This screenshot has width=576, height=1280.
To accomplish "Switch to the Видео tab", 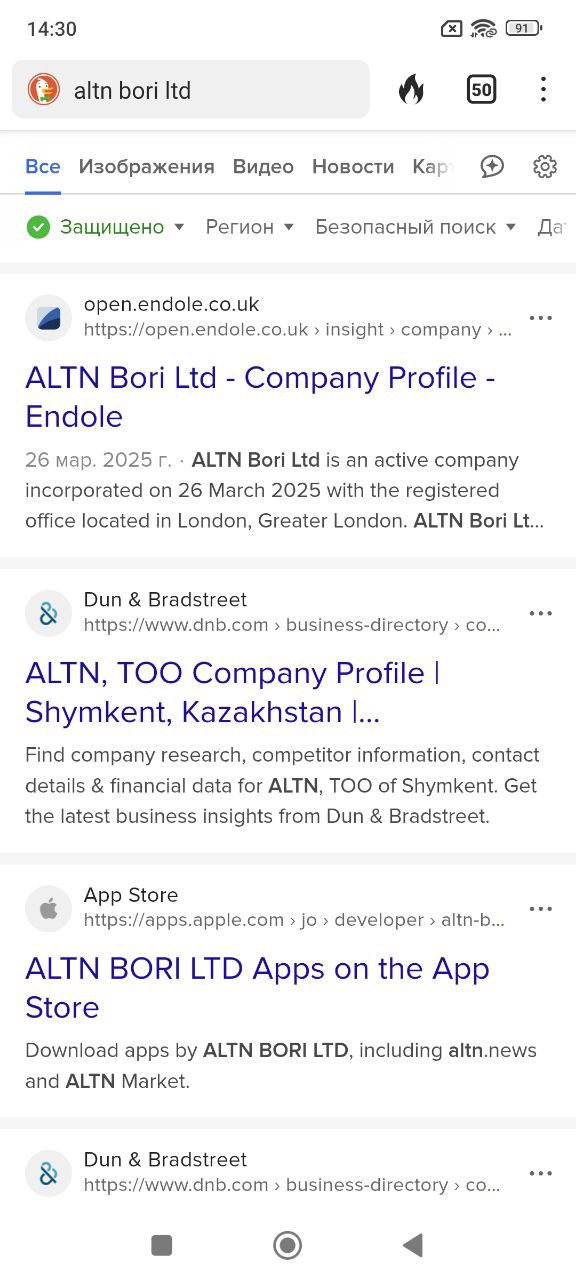I will coord(263,167).
